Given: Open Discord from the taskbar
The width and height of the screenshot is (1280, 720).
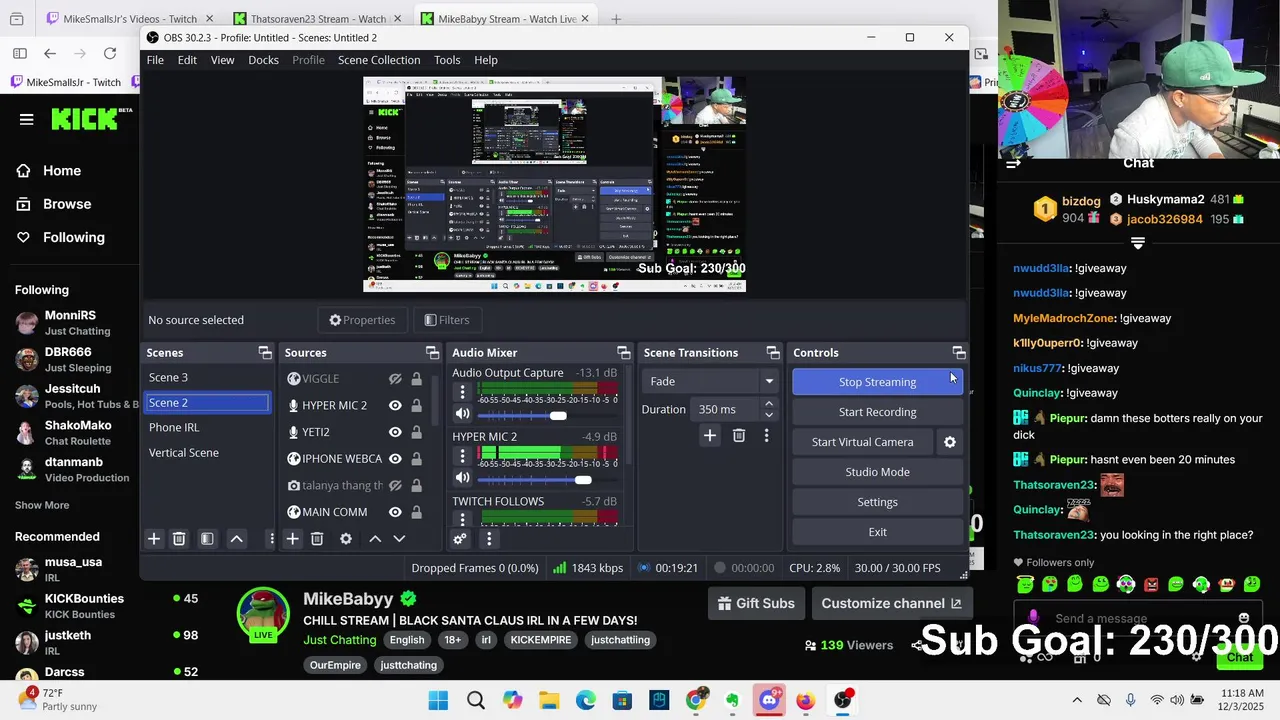Looking at the screenshot, I should (769, 700).
